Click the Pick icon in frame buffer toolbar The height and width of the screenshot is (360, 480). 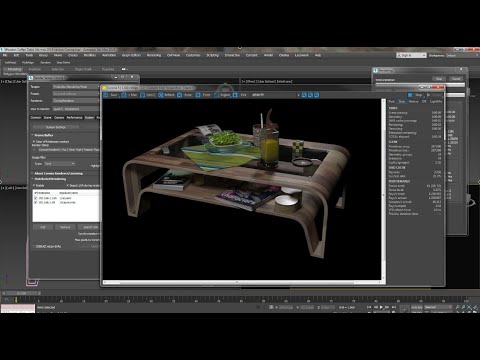pos(235,95)
